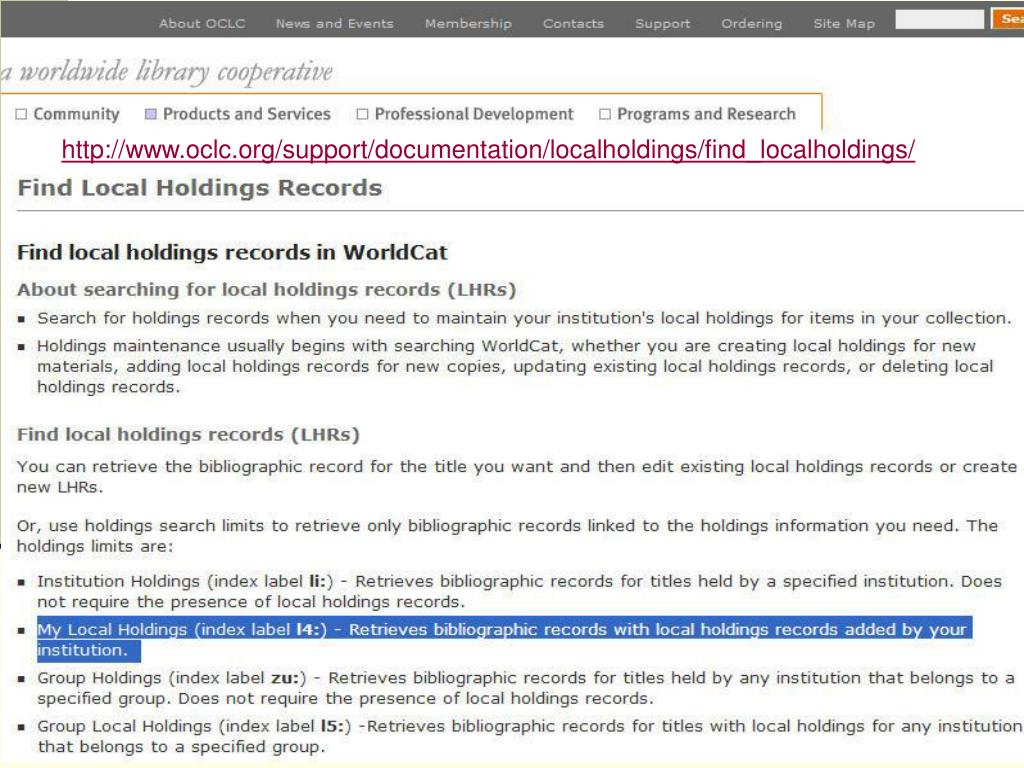Click the orange Search button

[x=1008, y=19]
